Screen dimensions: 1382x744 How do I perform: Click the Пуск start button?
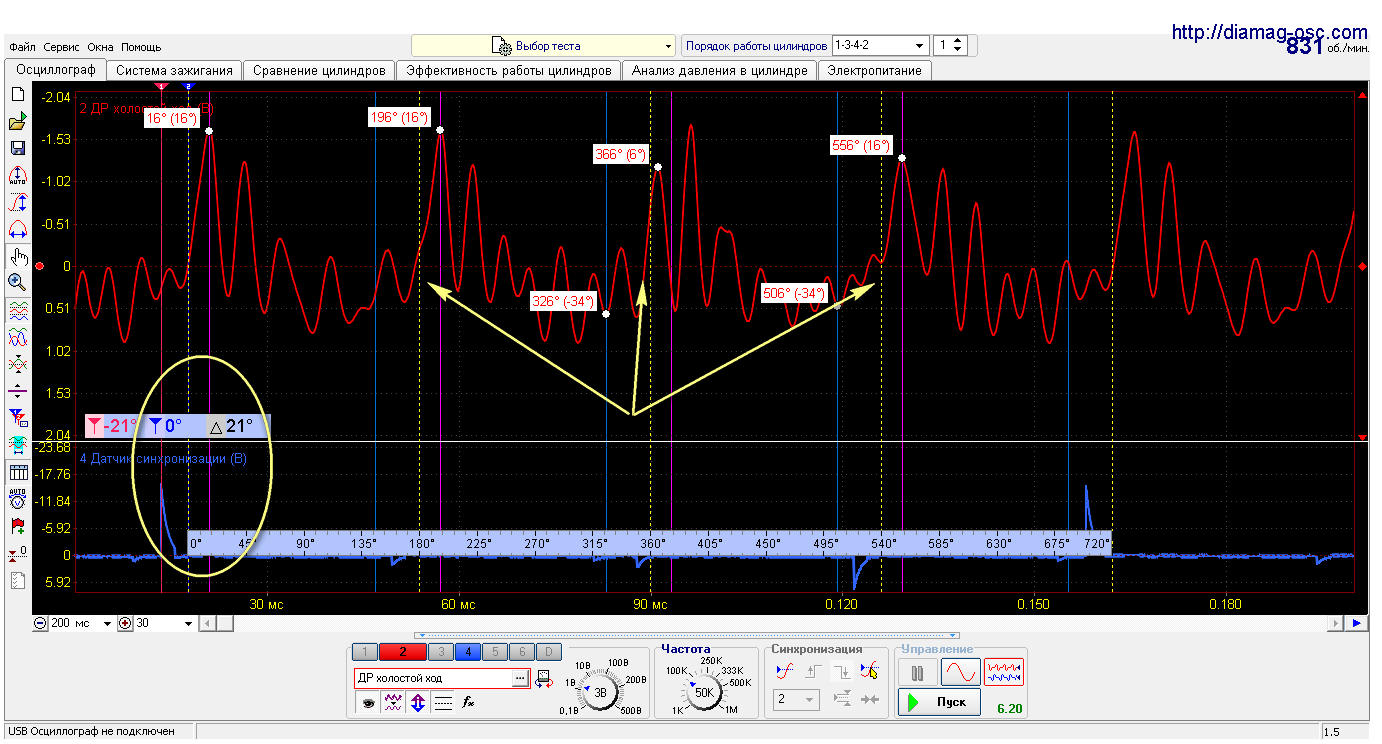point(939,702)
